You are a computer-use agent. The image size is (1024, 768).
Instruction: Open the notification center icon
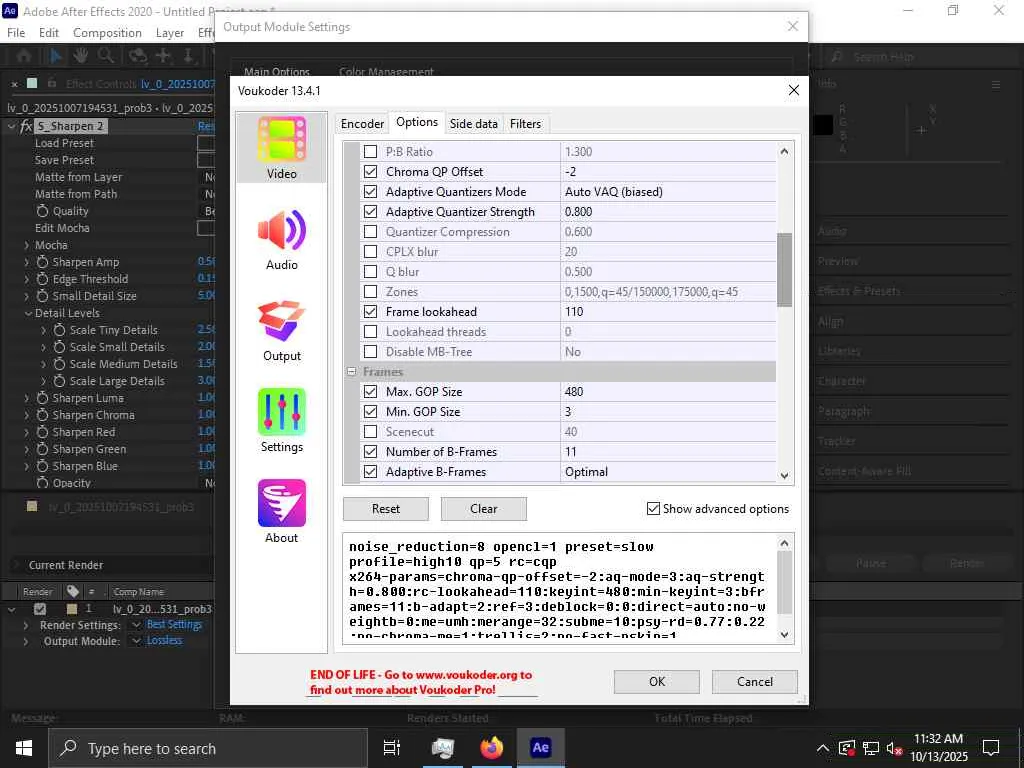pos(991,748)
